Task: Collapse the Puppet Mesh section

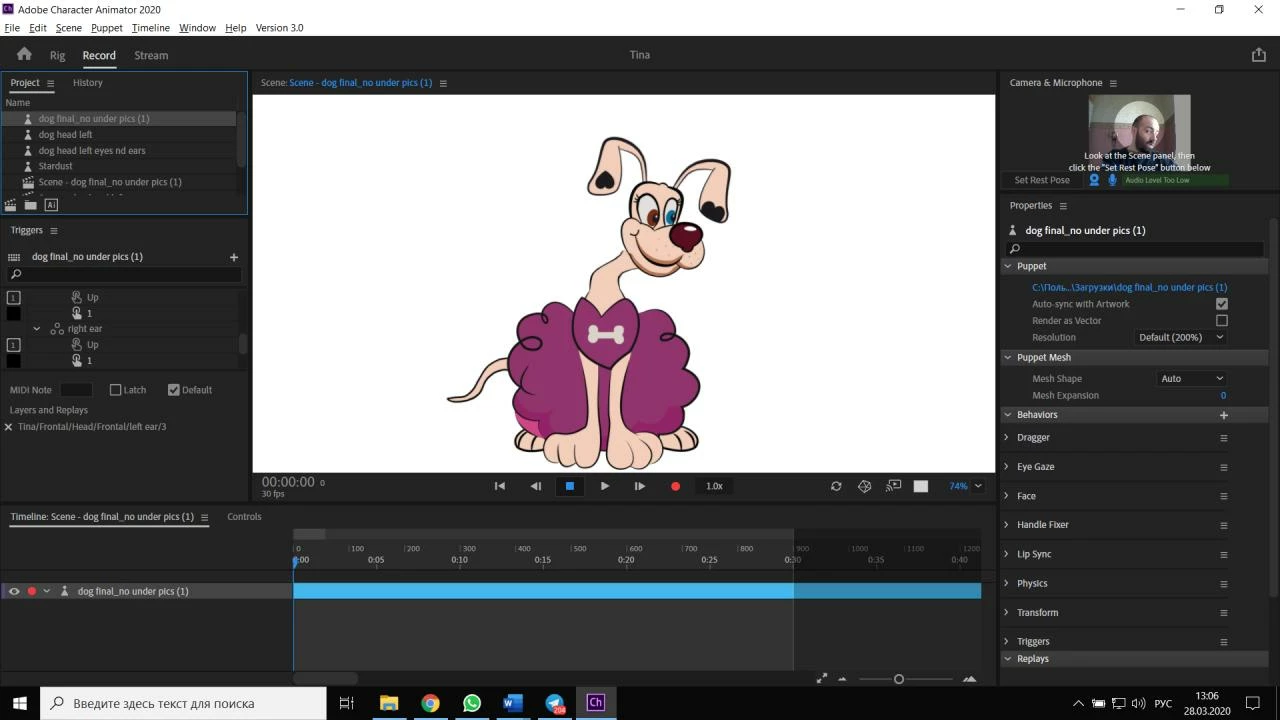Action: 1007,358
